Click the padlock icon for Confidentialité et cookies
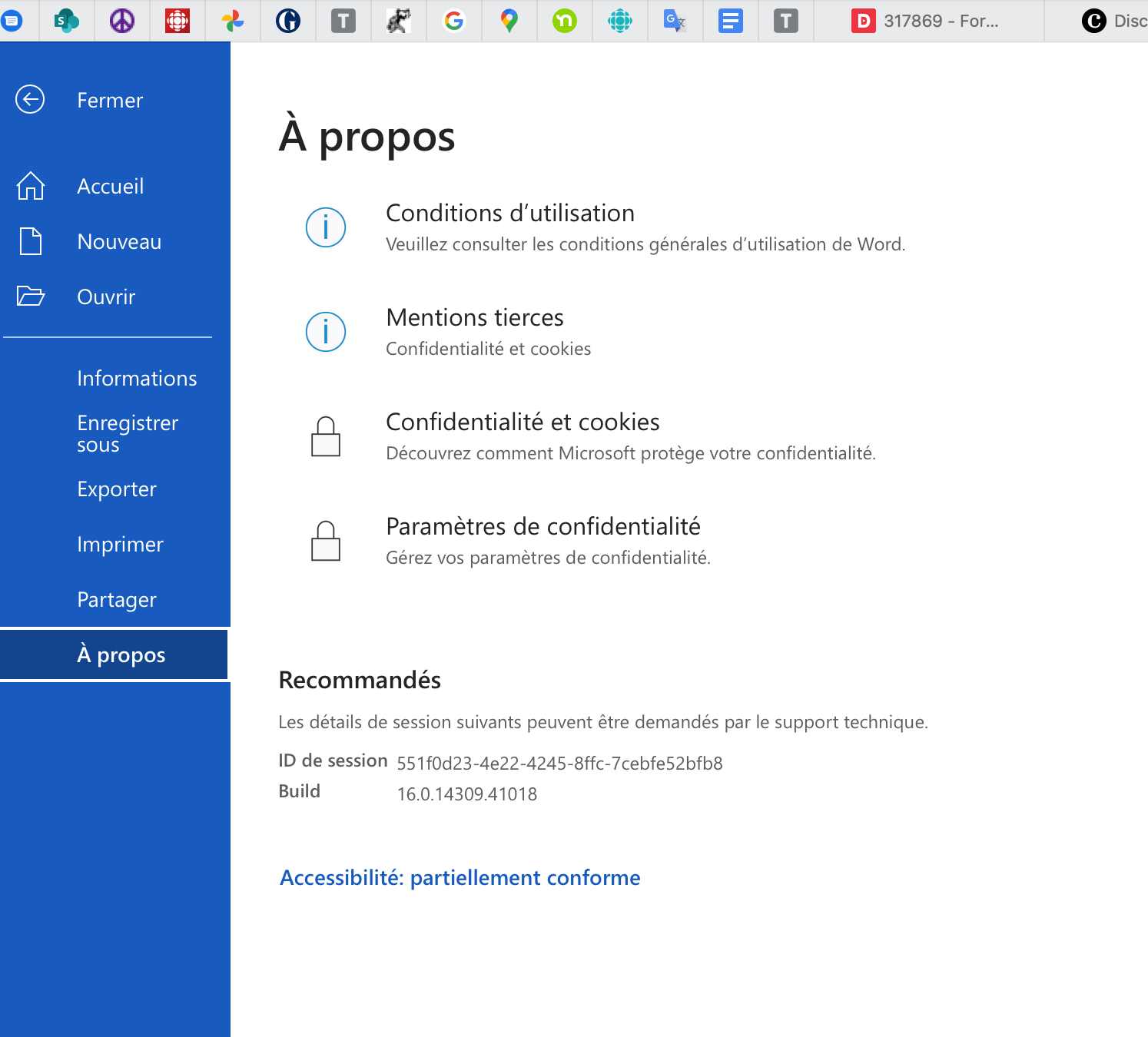Image resolution: width=1148 pixels, height=1037 pixels. (326, 436)
